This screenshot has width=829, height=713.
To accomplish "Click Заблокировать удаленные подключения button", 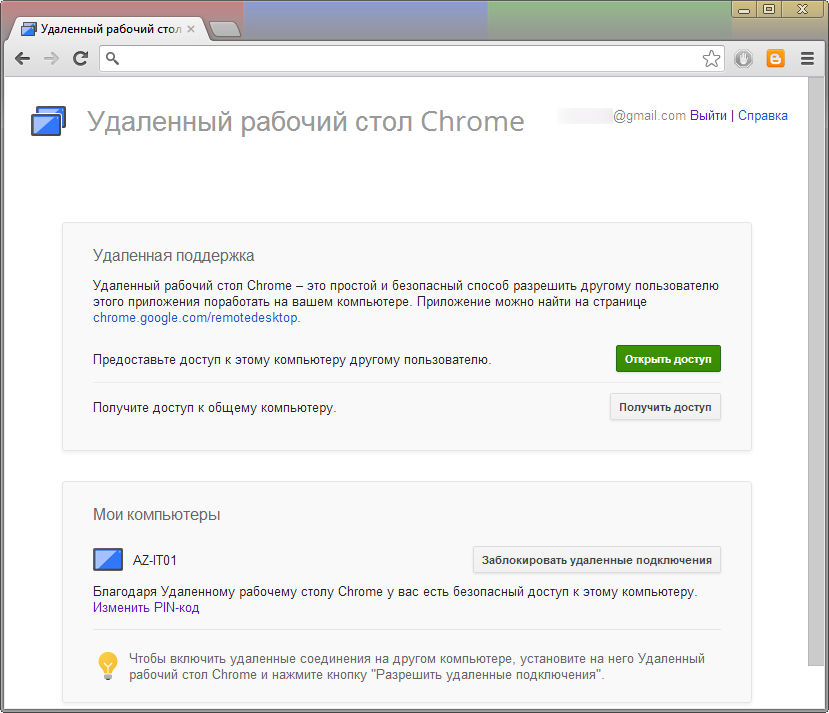I will [596, 560].
